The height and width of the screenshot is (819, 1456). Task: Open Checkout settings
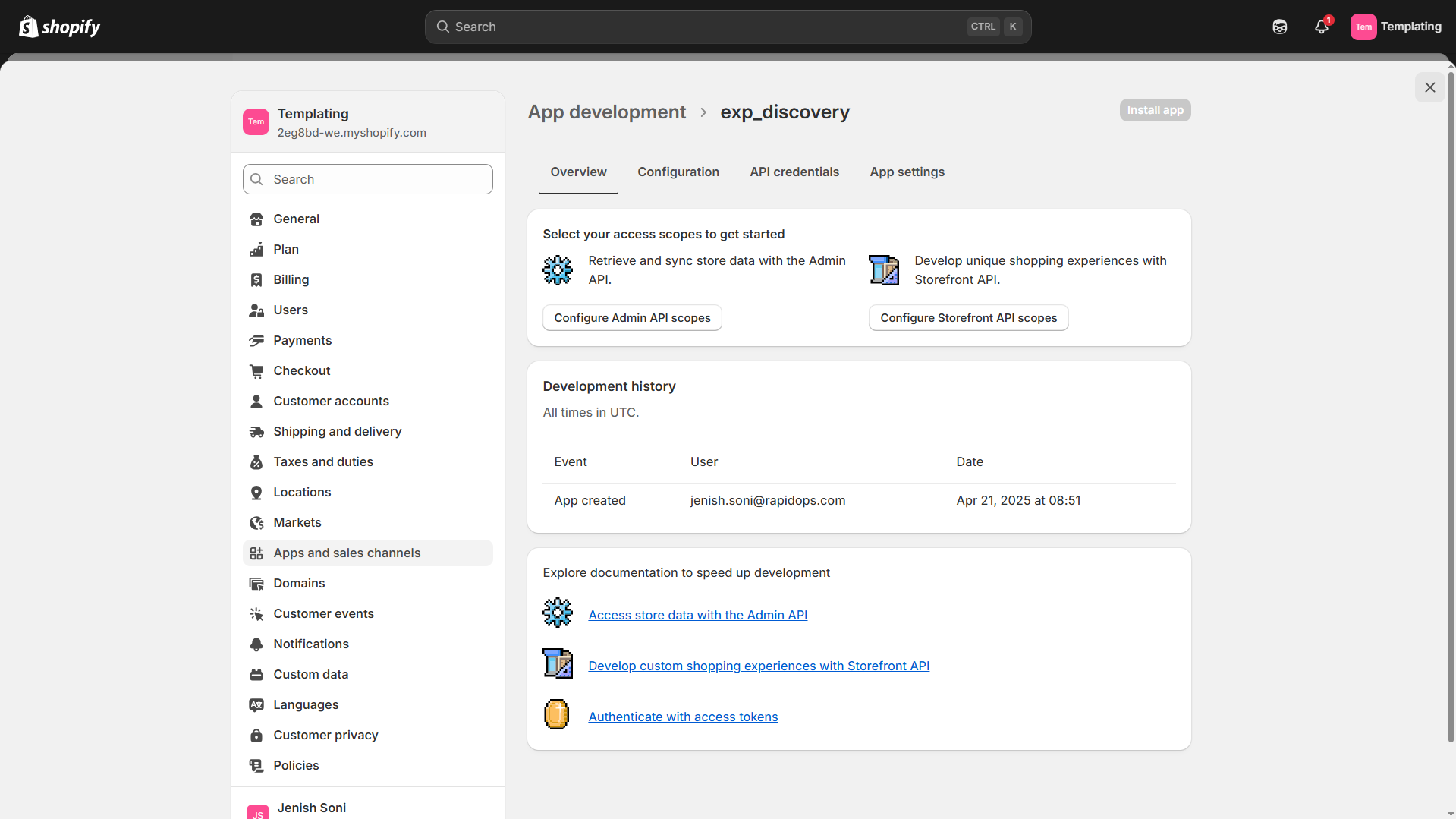coord(368,371)
